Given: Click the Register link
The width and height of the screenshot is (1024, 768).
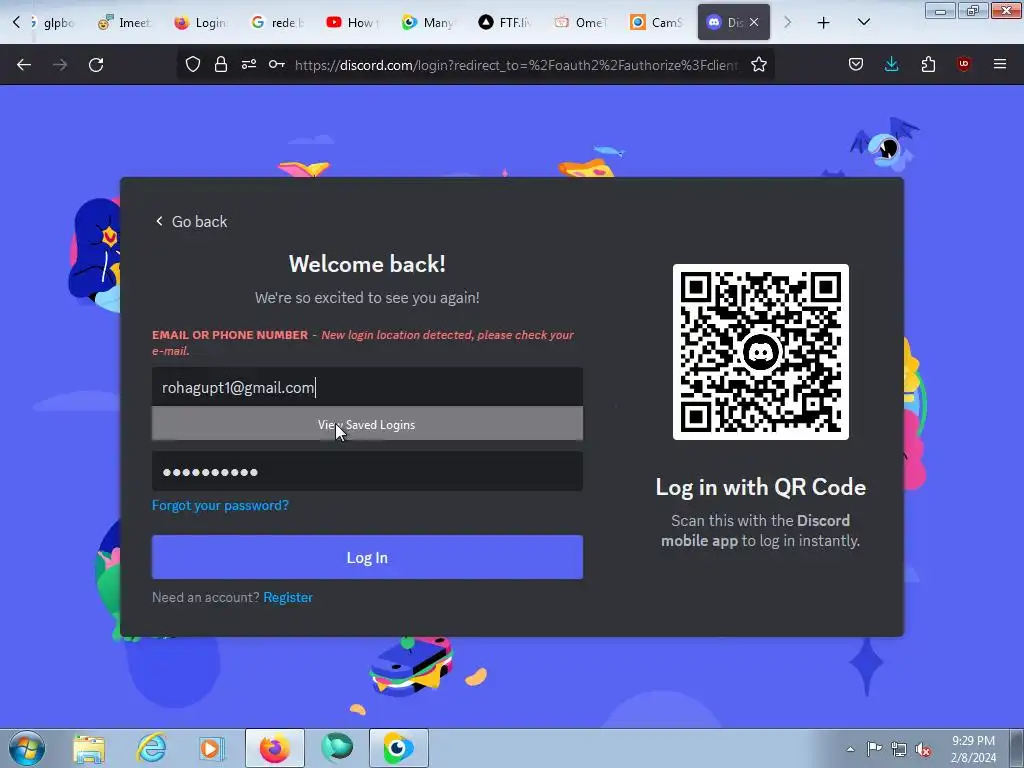Looking at the screenshot, I should pyautogui.click(x=288, y=597).
